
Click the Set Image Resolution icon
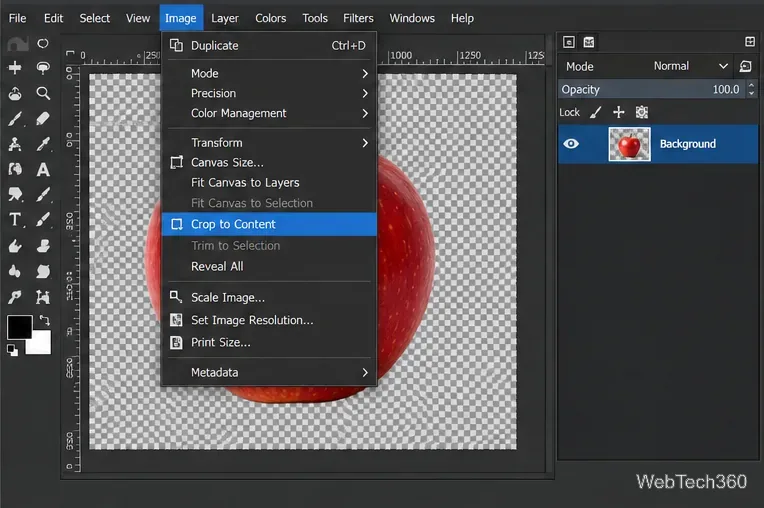[x=176, y=320]
